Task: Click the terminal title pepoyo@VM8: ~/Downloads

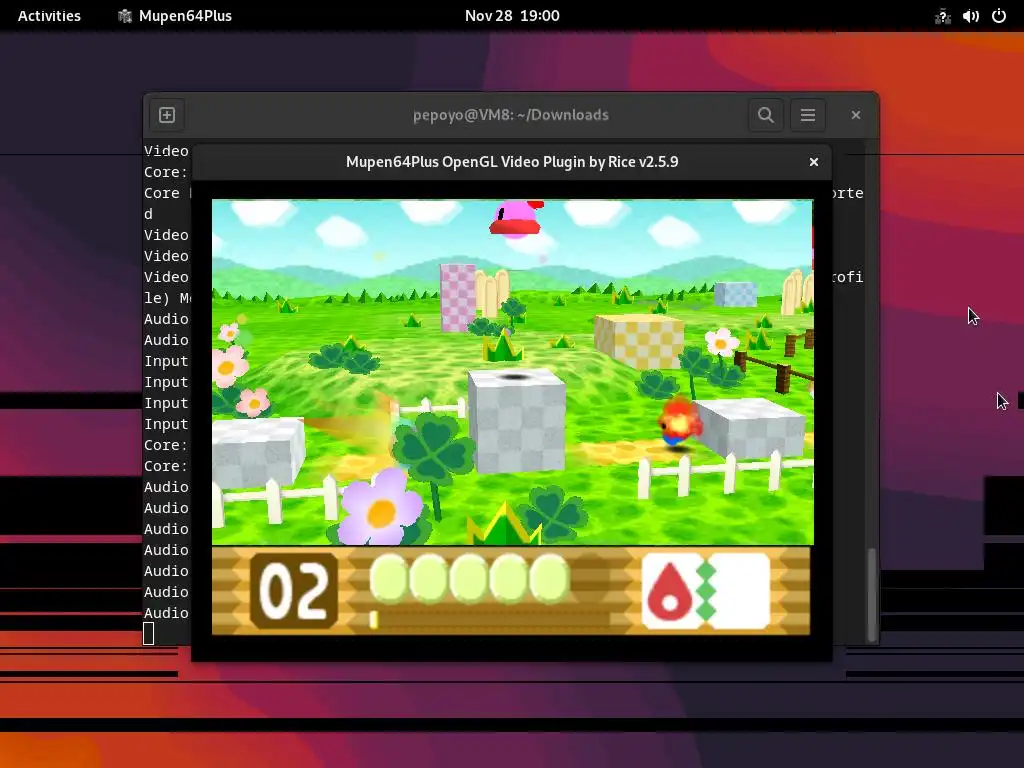Action: pyautogui.click(x=511, y=115)
